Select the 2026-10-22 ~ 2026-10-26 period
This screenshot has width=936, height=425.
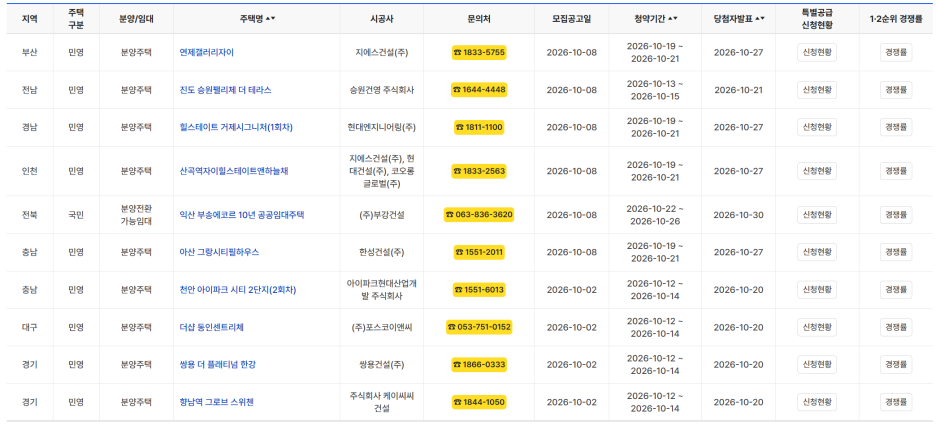[x=655, y=215]
